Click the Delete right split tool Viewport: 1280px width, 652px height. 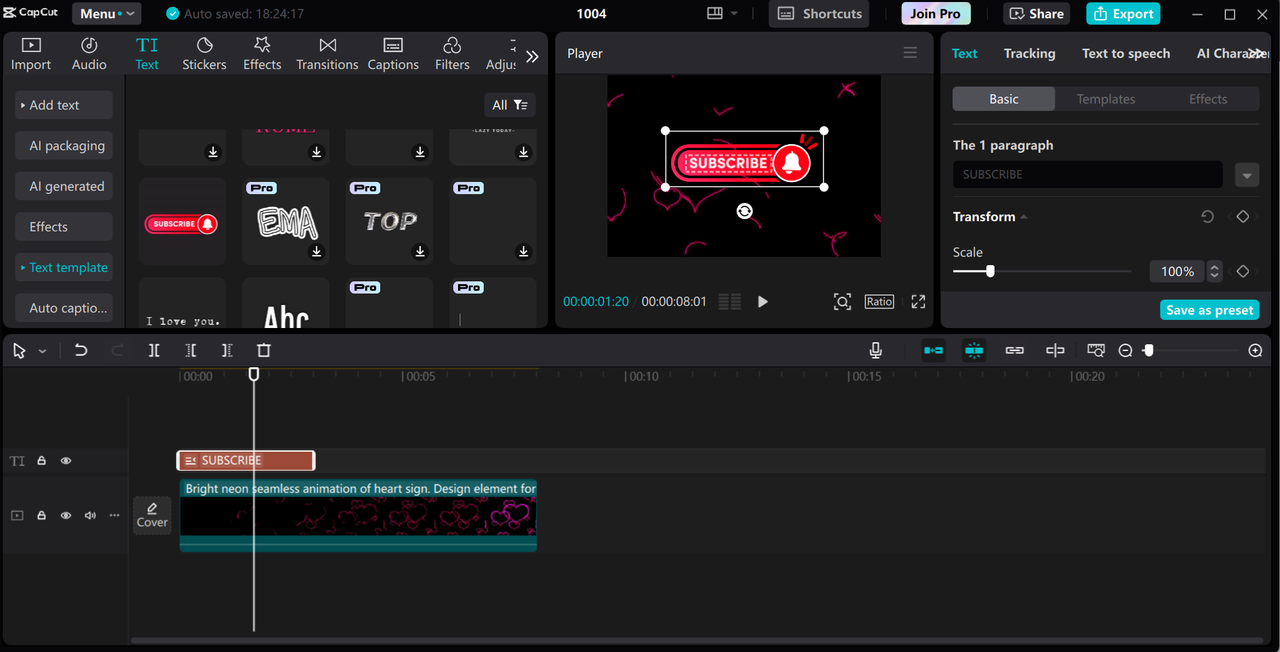pos(227,351)
